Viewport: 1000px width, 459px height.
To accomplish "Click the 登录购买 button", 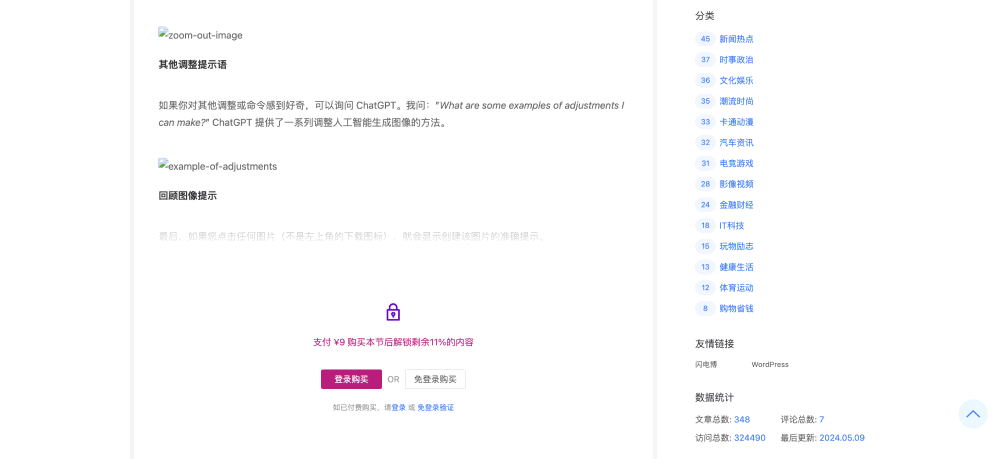I will [351, 379].
